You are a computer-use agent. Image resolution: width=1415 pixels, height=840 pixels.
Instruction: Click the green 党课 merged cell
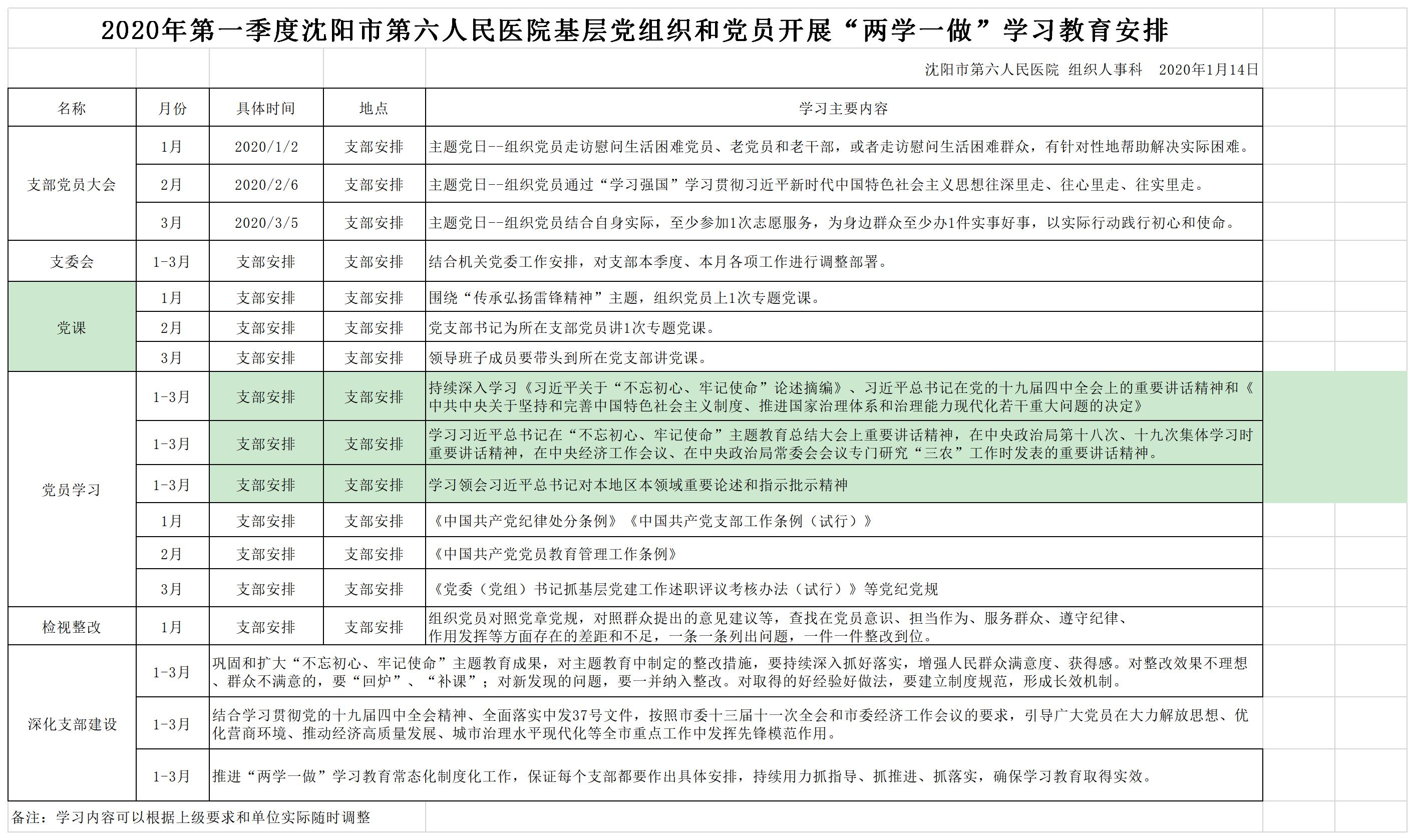point(71,328)
